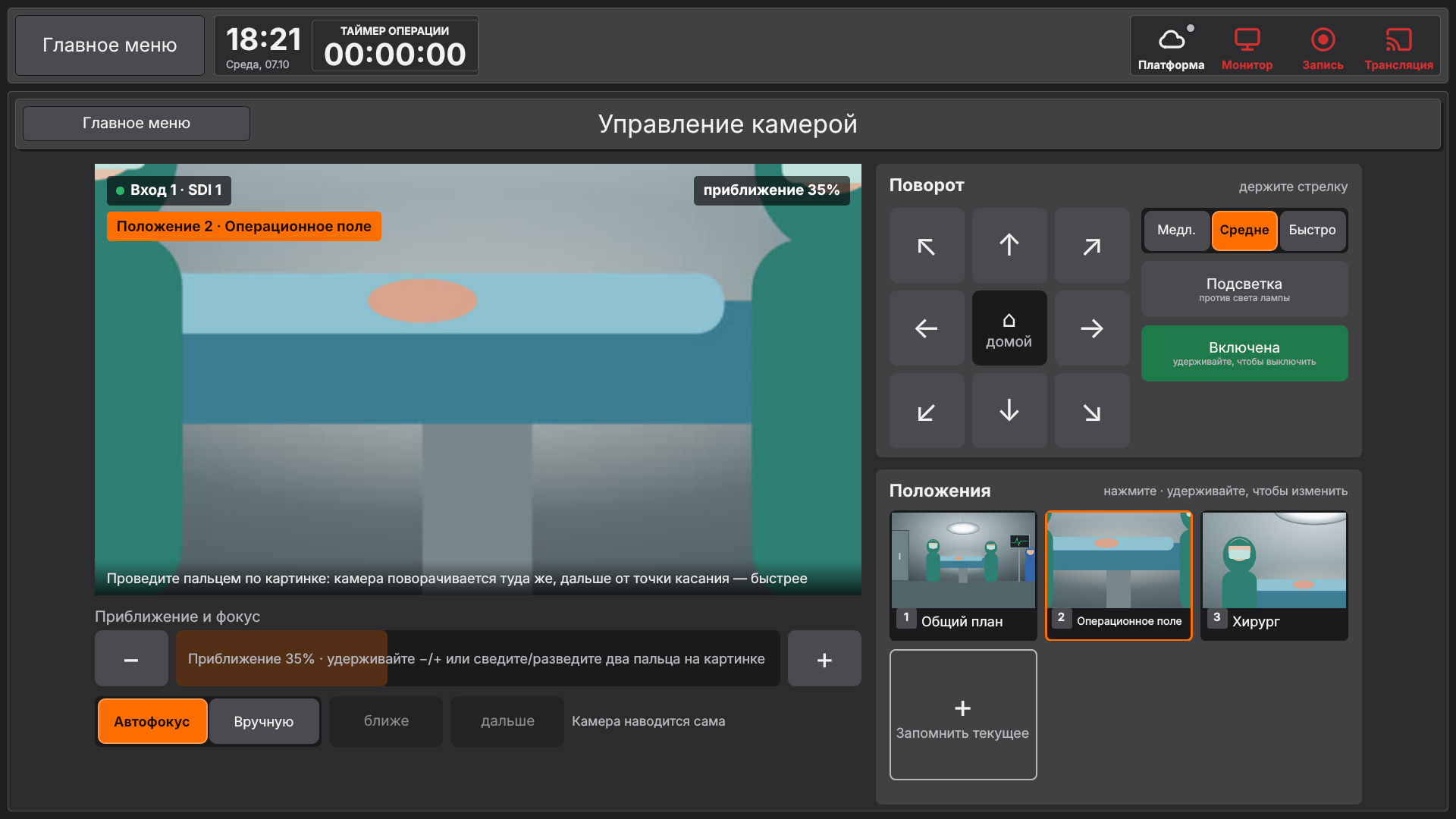Save current position with Запомнить текущее
Viewport: 1456px width, 819px height.
point(963,715)
